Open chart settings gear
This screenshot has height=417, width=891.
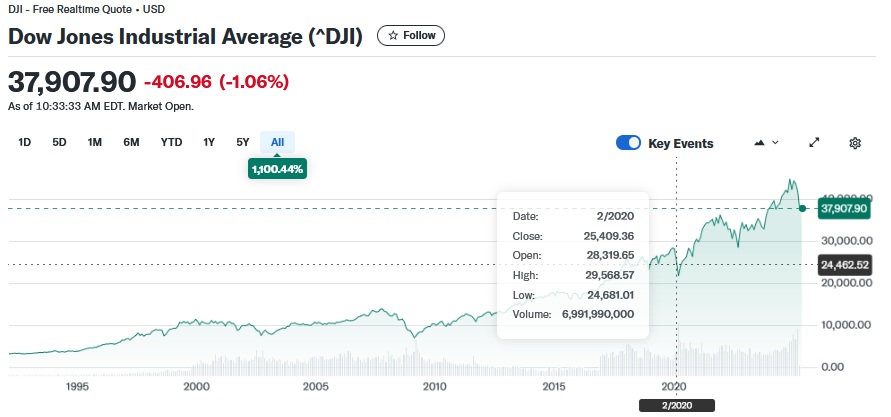[x=855, y=143]
